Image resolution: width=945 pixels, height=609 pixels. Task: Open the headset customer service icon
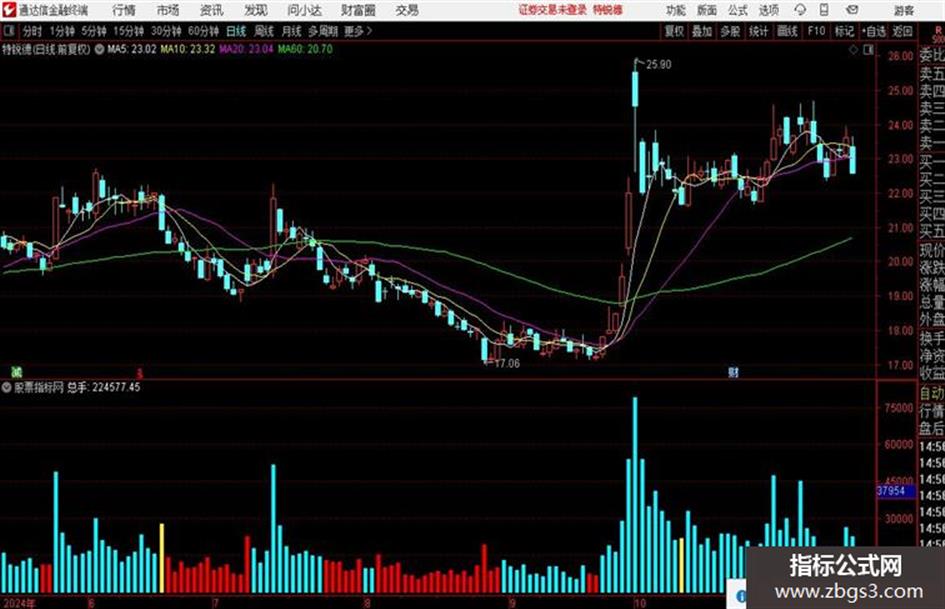(800, 10)
